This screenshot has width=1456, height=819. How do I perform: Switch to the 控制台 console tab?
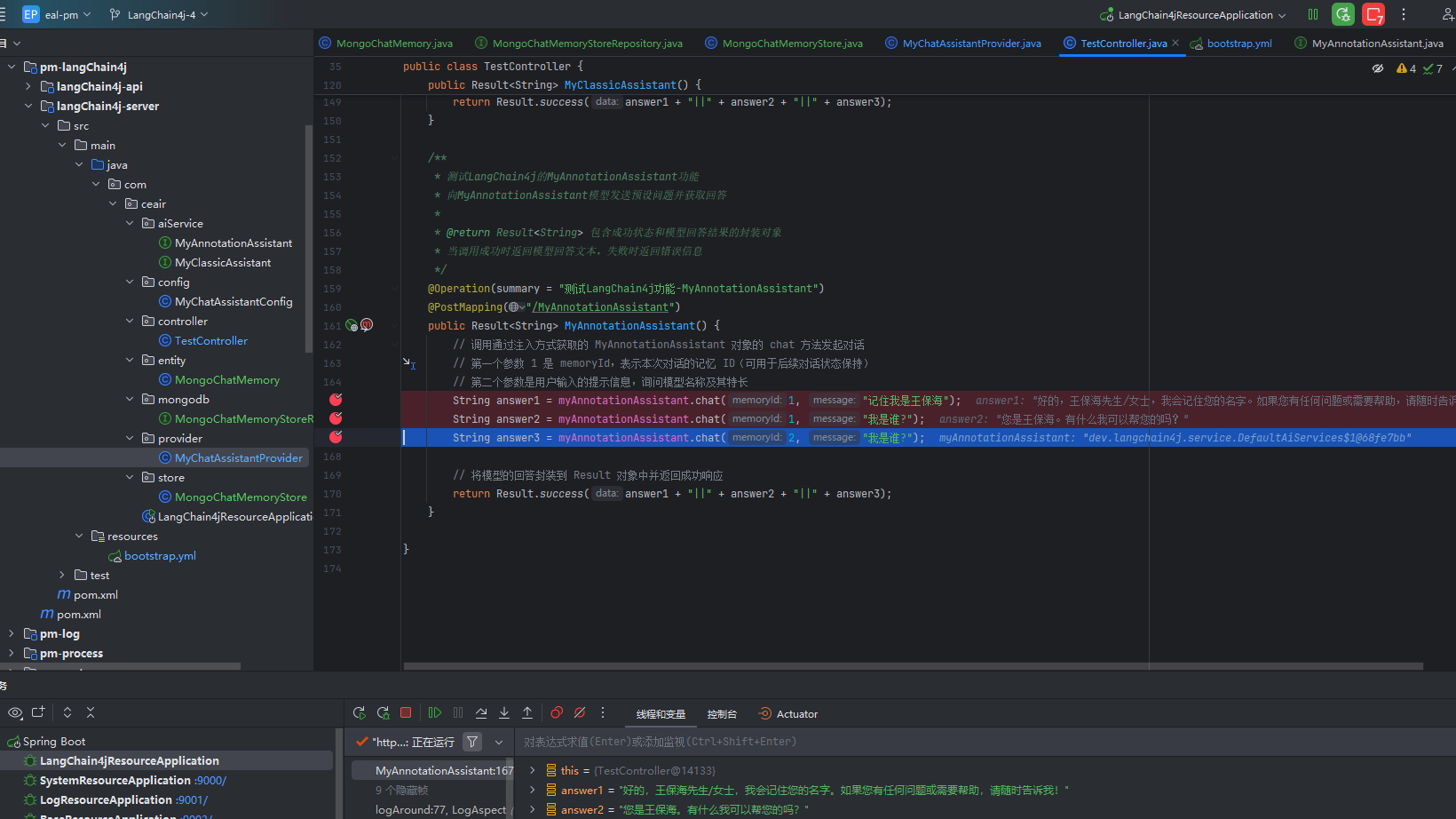pyautogui.click(x=722, y=714)
